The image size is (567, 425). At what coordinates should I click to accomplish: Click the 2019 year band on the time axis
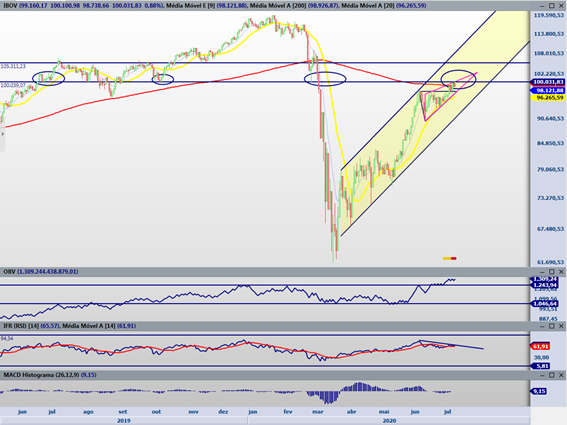click(124, 421)
